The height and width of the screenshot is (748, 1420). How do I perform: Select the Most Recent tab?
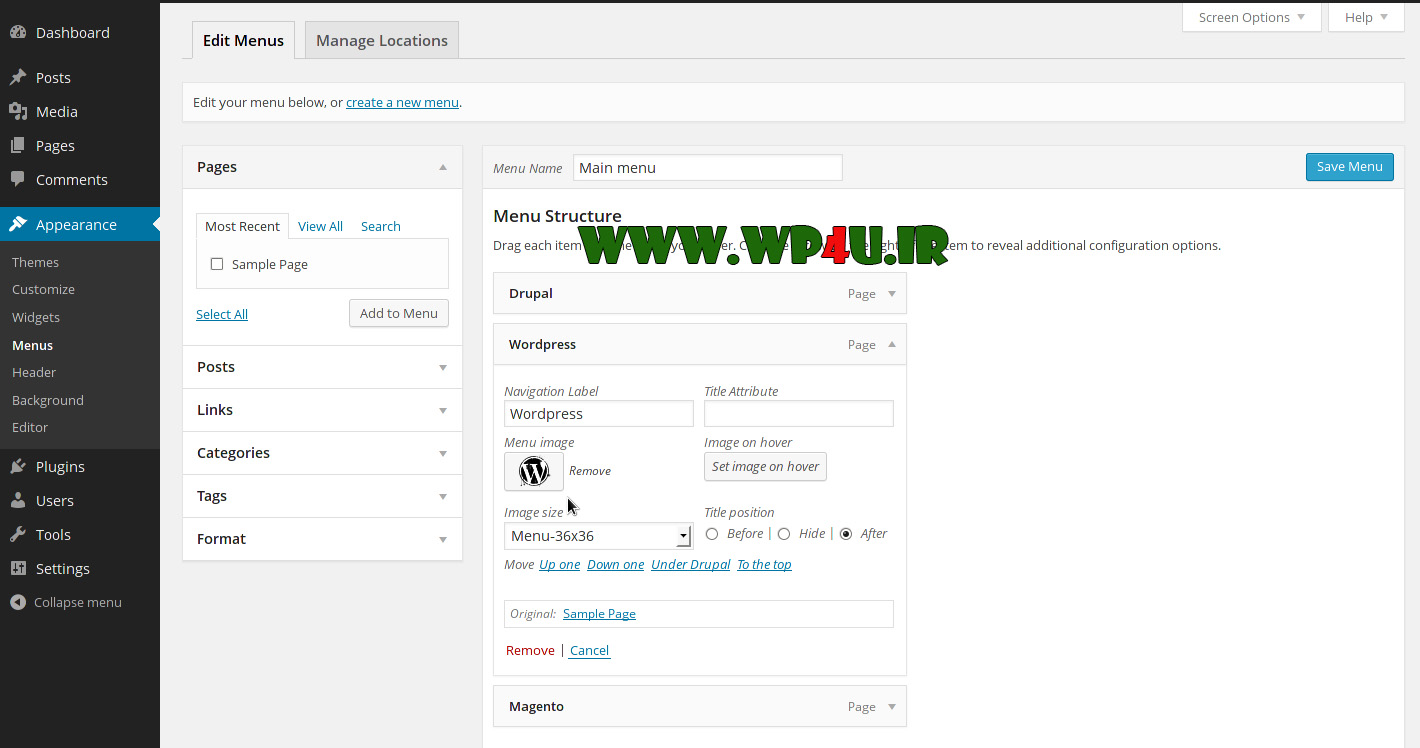coord(242,226)
